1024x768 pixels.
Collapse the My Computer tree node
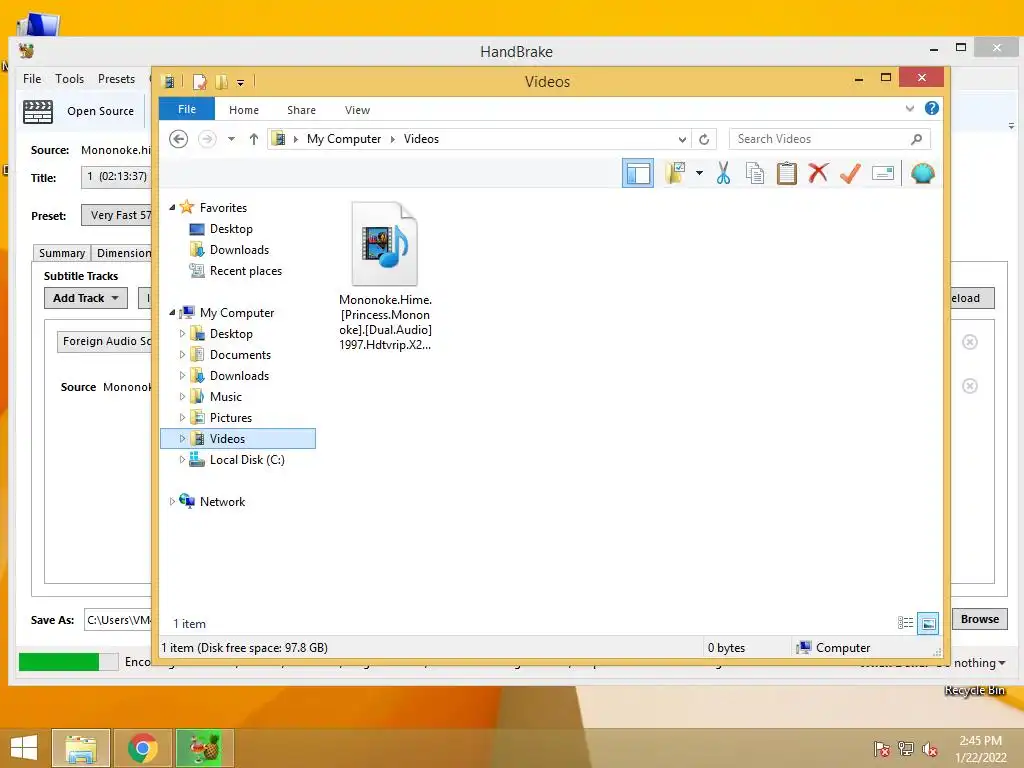(172, 313)
